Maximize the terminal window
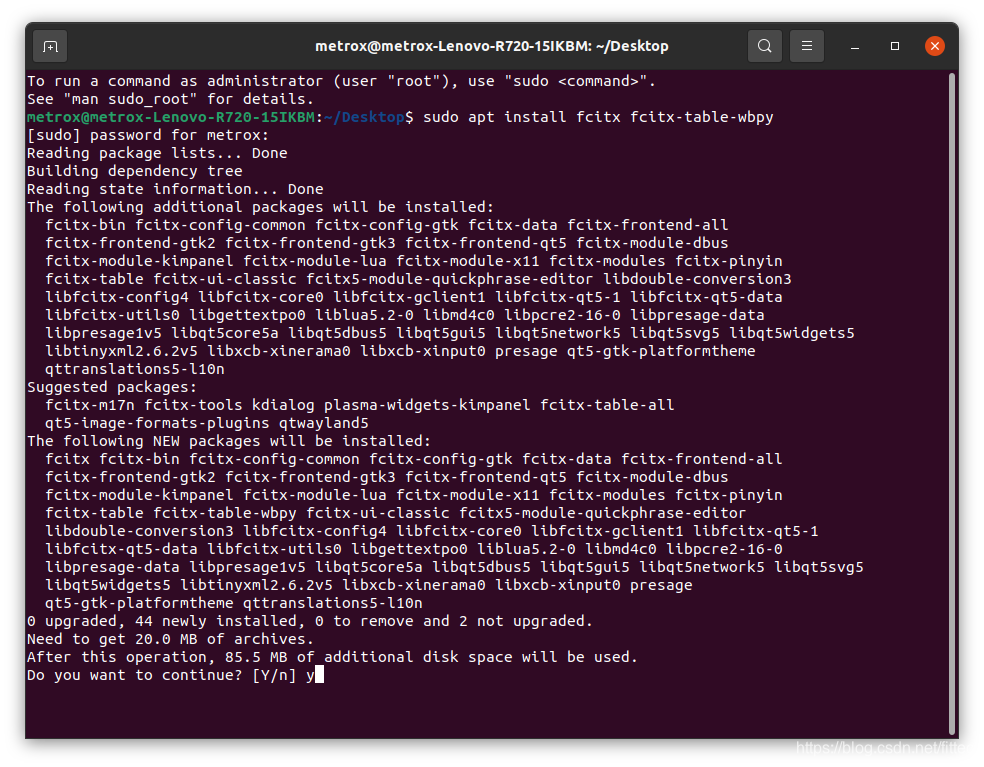 (895, 46)
